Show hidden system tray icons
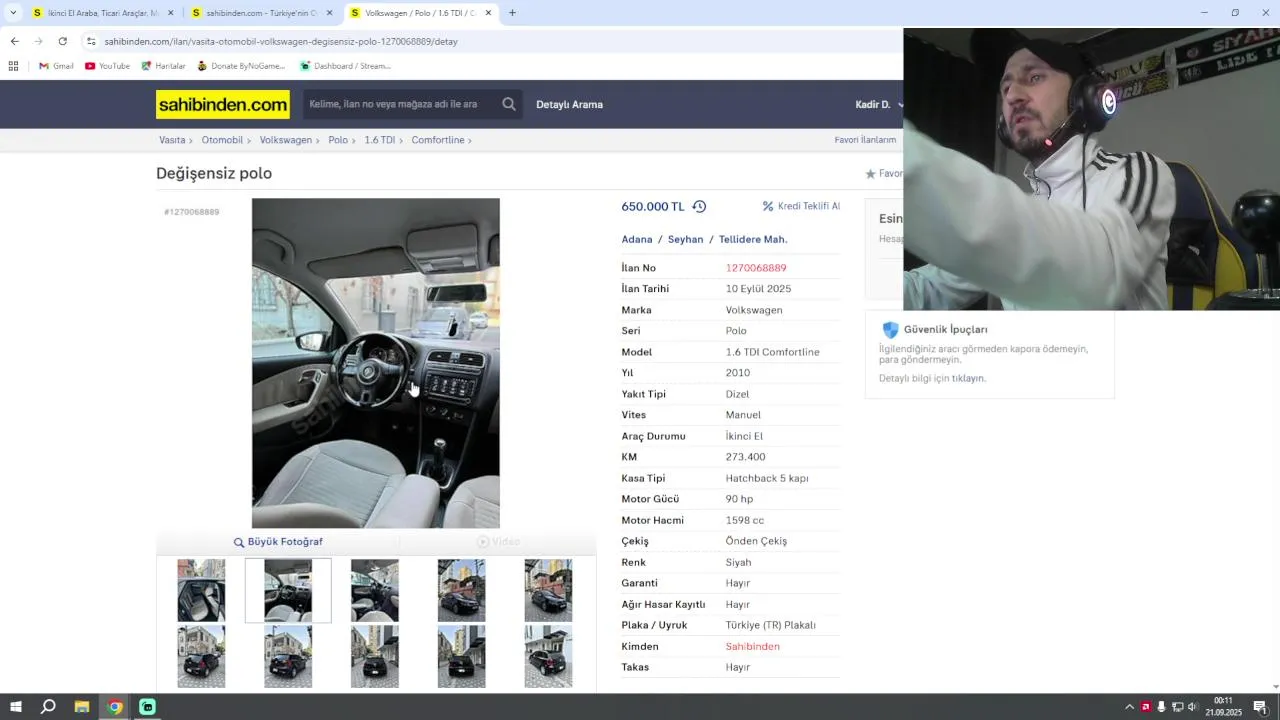 [1130, 707]
